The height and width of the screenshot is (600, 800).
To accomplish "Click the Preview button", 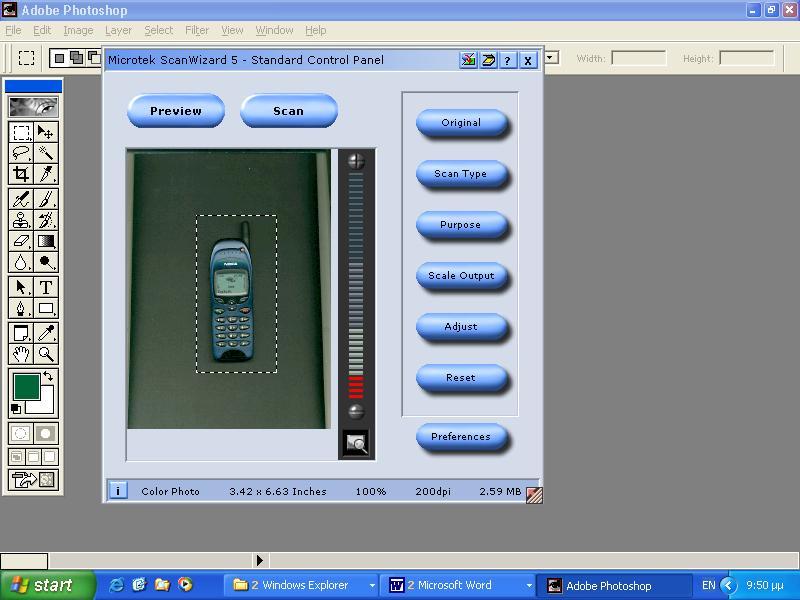I will click(x=176, y=111).
